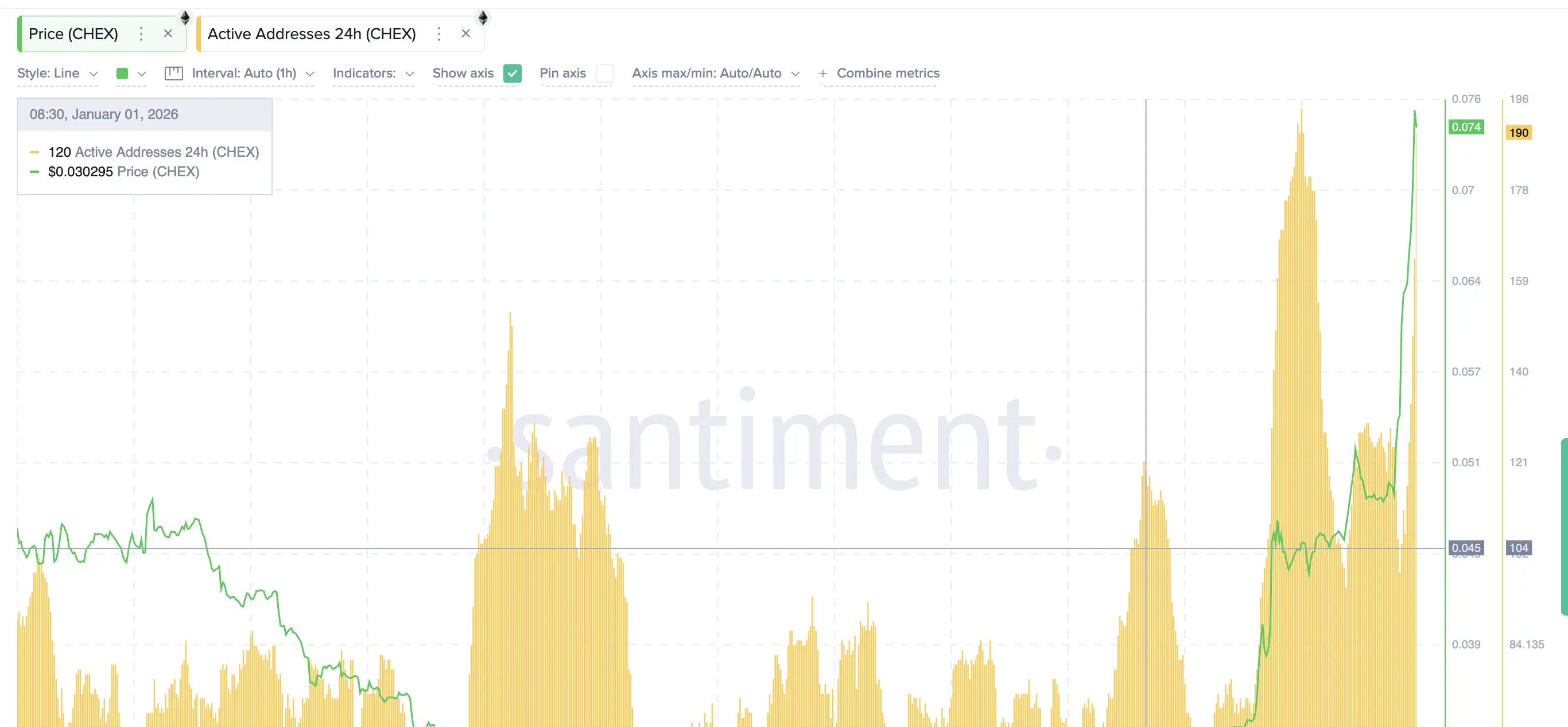Enable the Pin axis checkbox
The width and height of the screenshot is (1568, 727).
[x=604, y=73]
